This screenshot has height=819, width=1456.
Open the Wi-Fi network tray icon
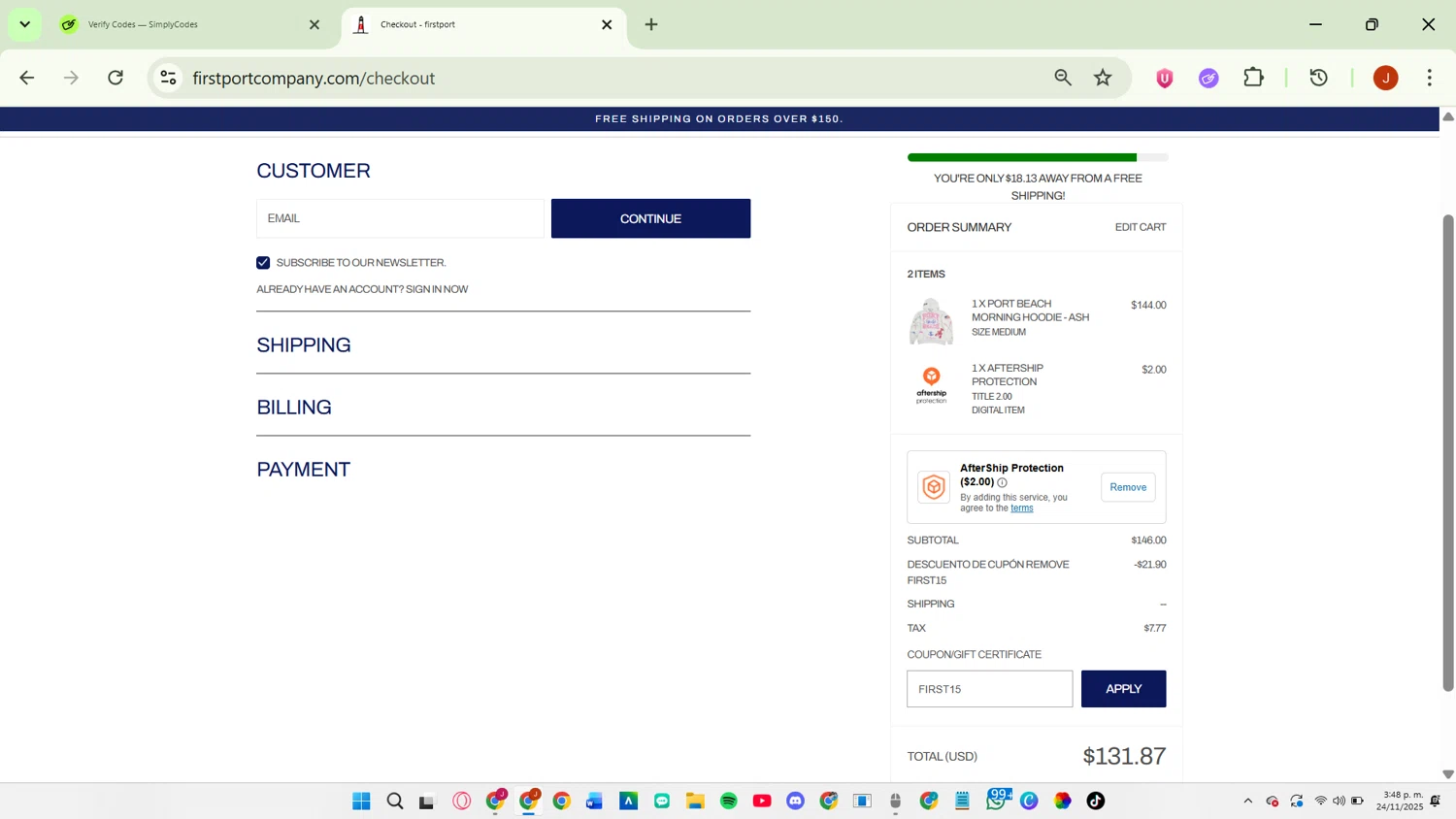(x=1320, y=802)
